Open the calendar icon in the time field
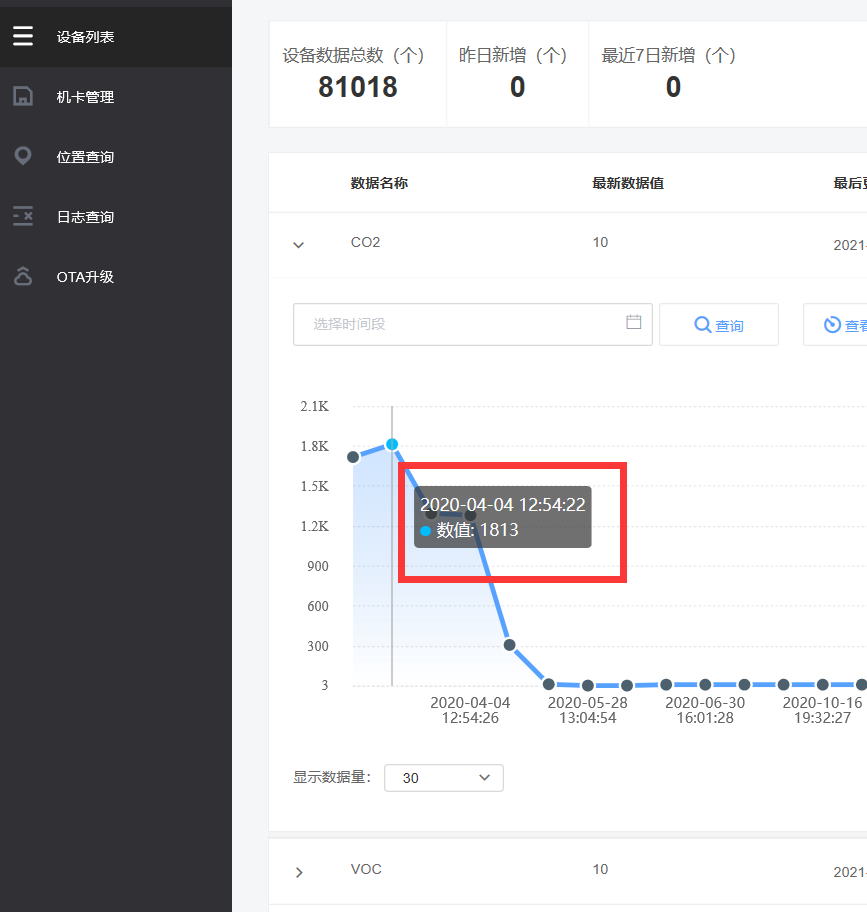 [x=633, y=322]
